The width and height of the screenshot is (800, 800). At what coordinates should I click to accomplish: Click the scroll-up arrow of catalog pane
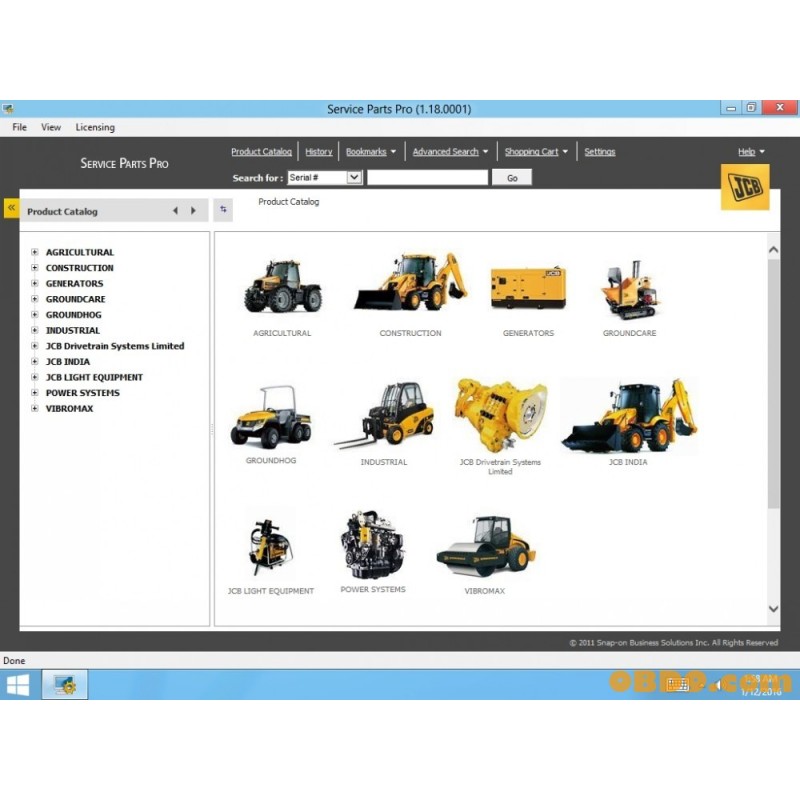(x=773, y=249)
